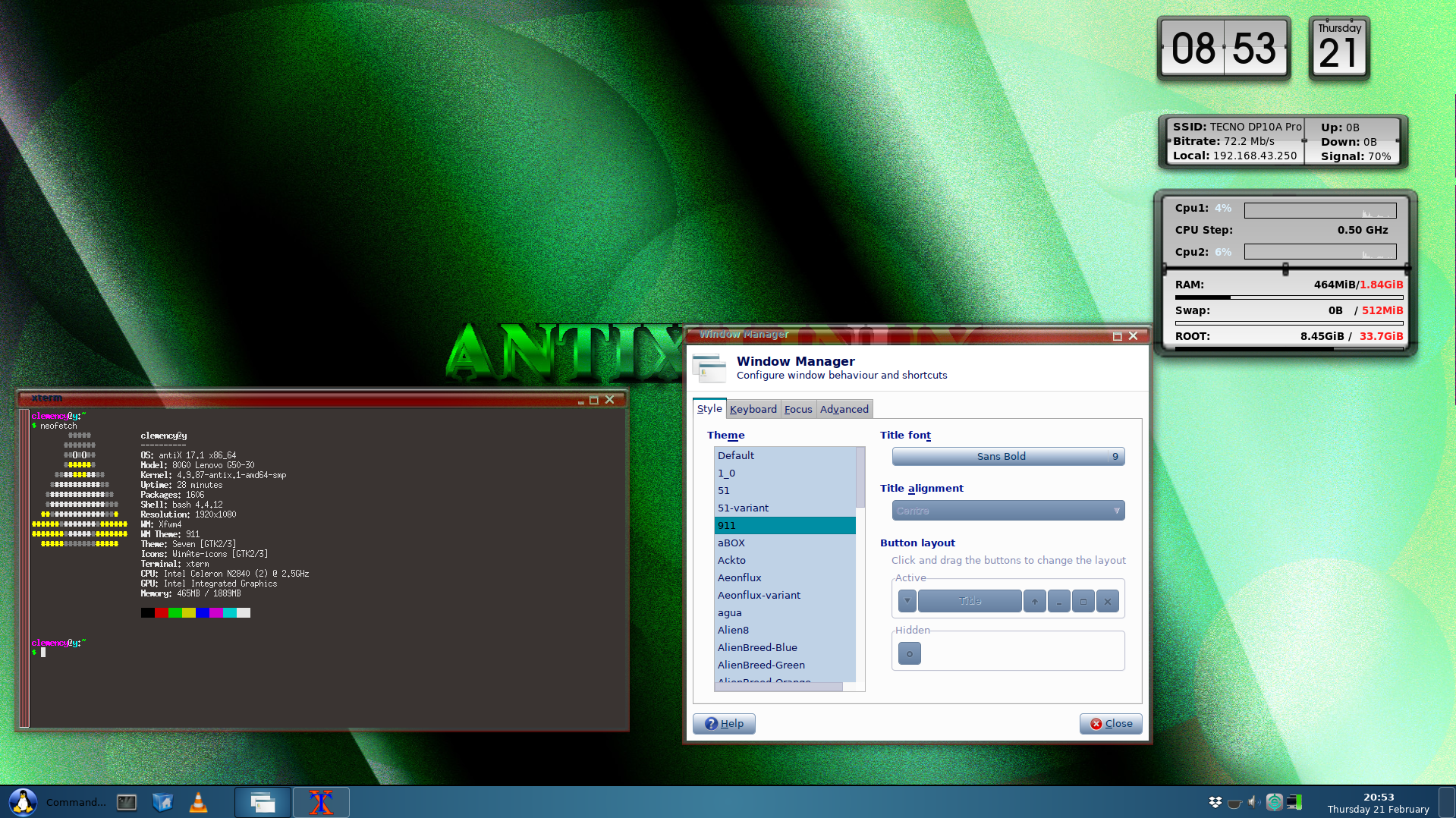The height and width of the screenshot is (818, 1456).
Task: Select the agua theme
Action: (785, 612)
